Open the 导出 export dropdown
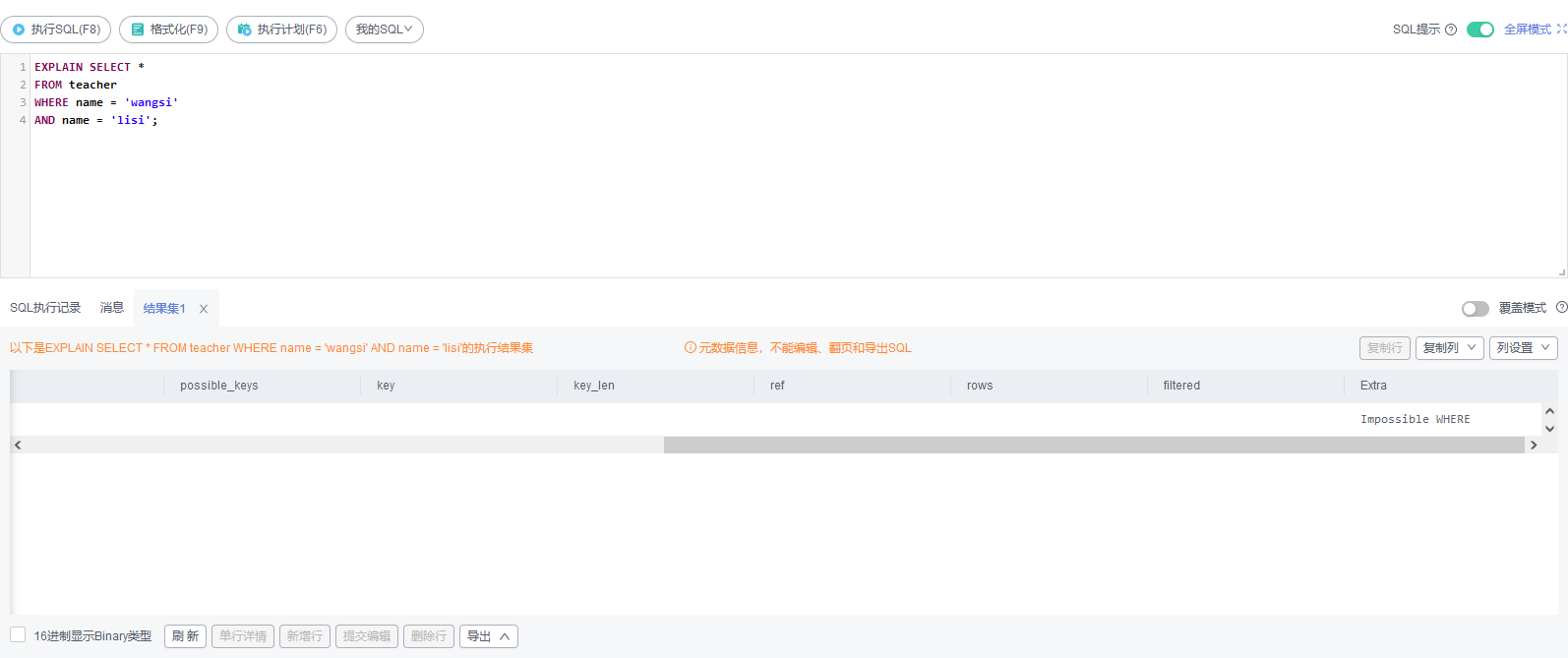The width and height of the screenshot is (1568, 658). pos(489,636)
